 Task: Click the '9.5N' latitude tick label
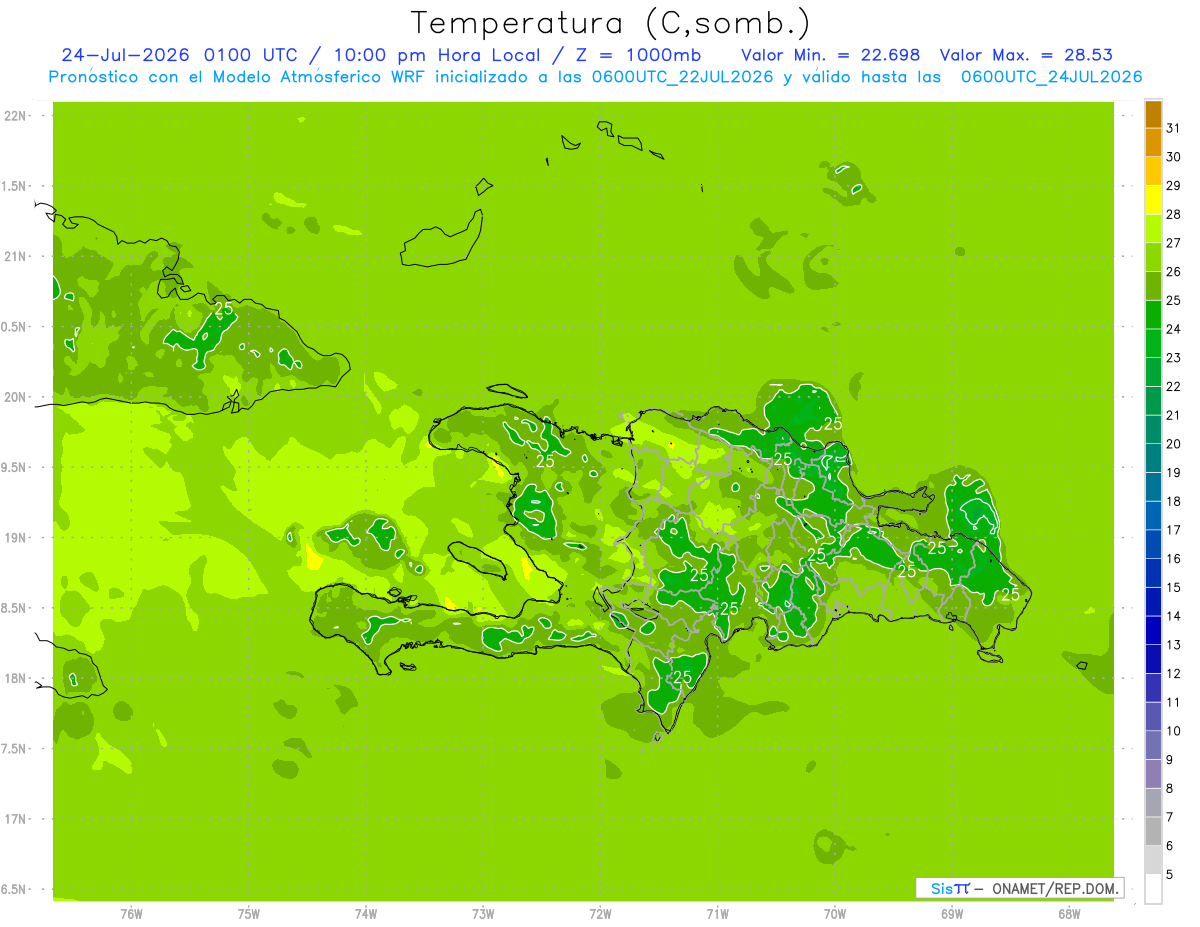coord(14,468)
